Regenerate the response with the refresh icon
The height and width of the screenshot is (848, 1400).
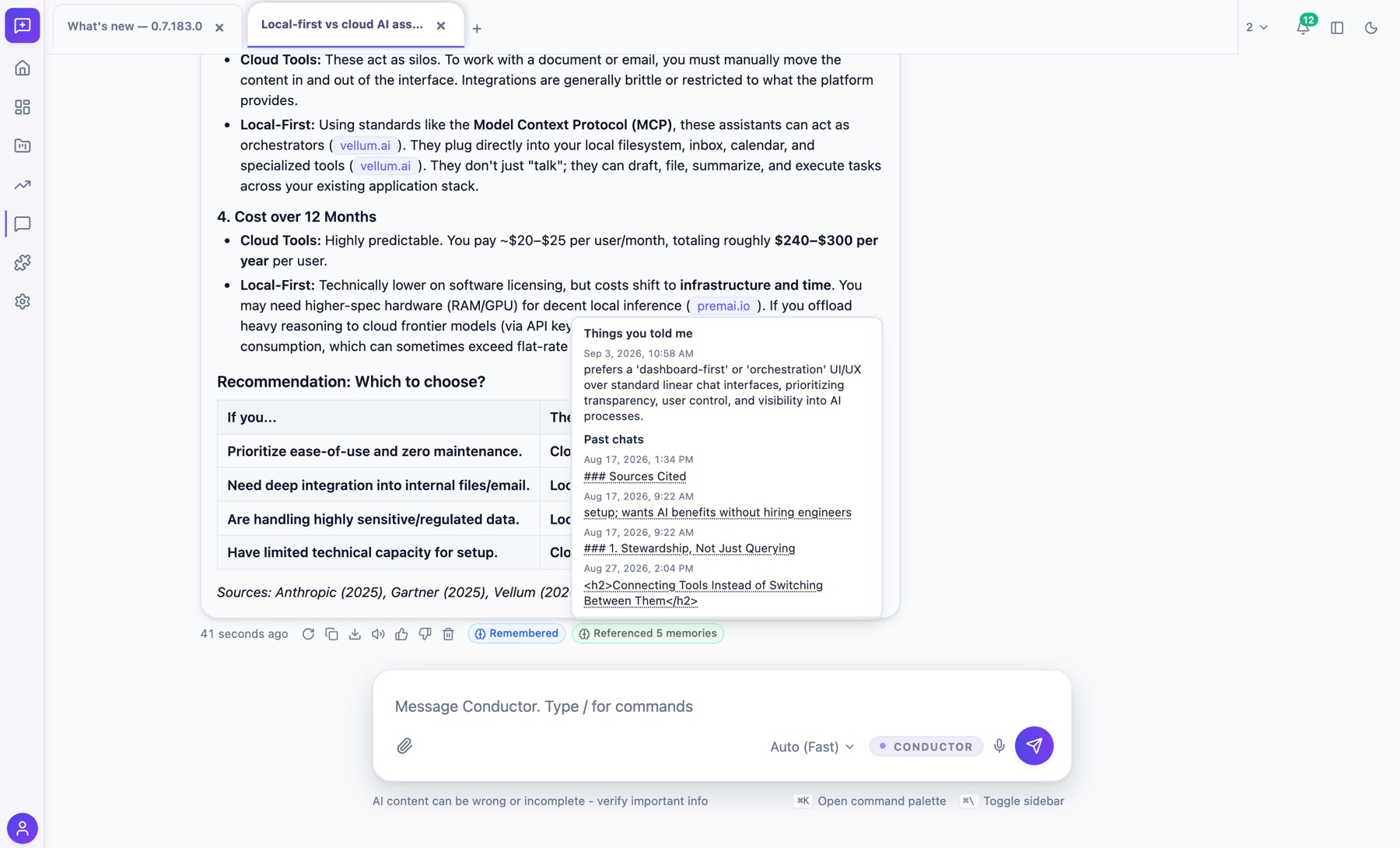coord(308,634)
